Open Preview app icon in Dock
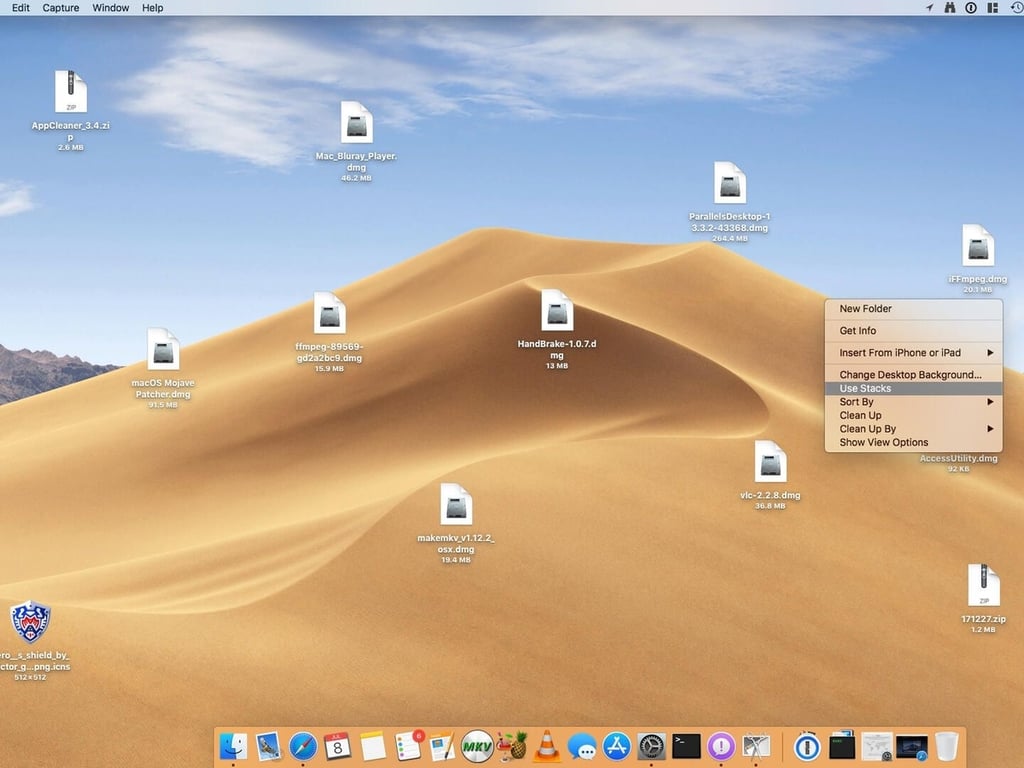This screenshot has height=768, width=1024. (268, 746)
